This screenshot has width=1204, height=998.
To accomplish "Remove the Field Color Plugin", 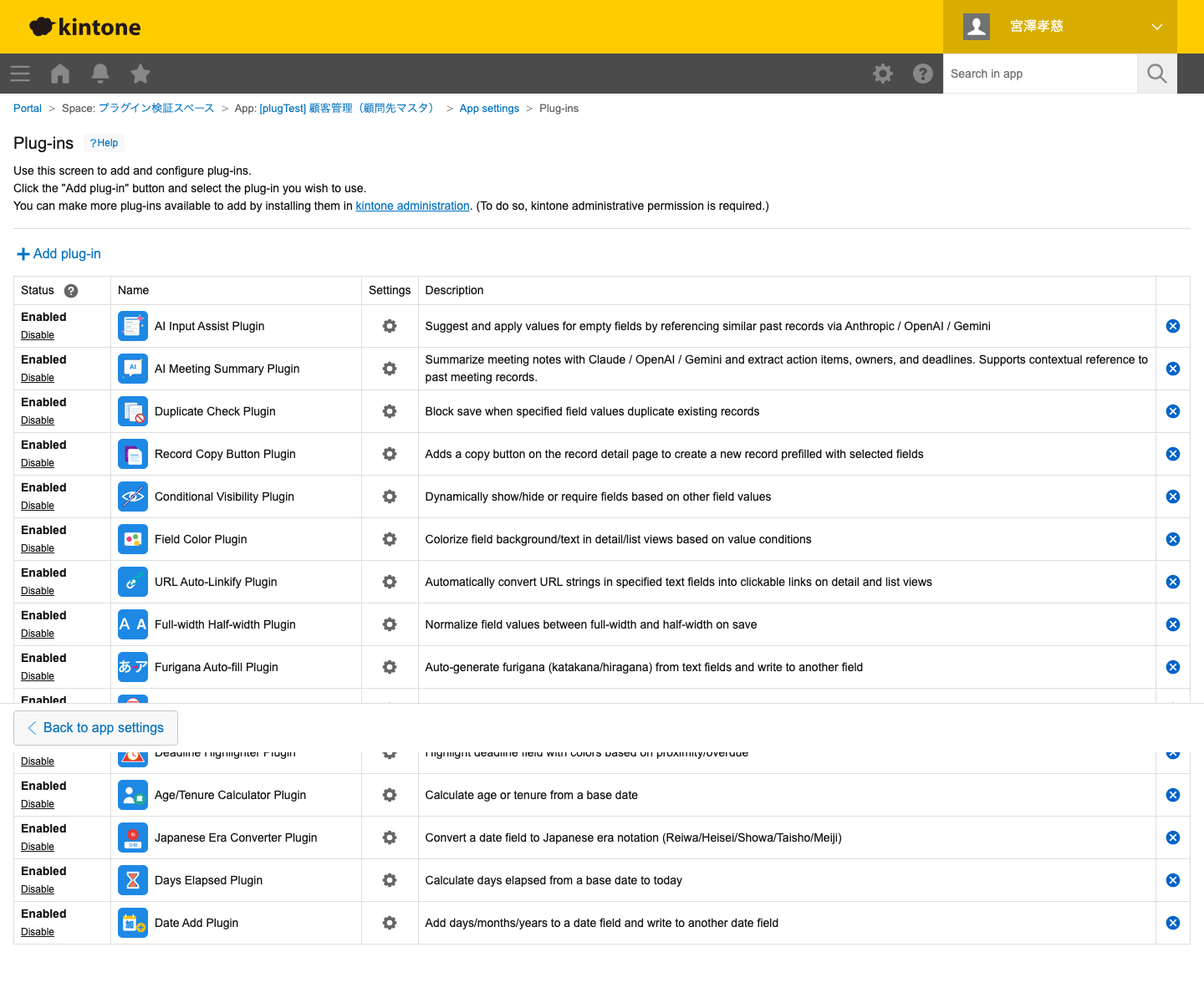I will (x=1173, y=539).
